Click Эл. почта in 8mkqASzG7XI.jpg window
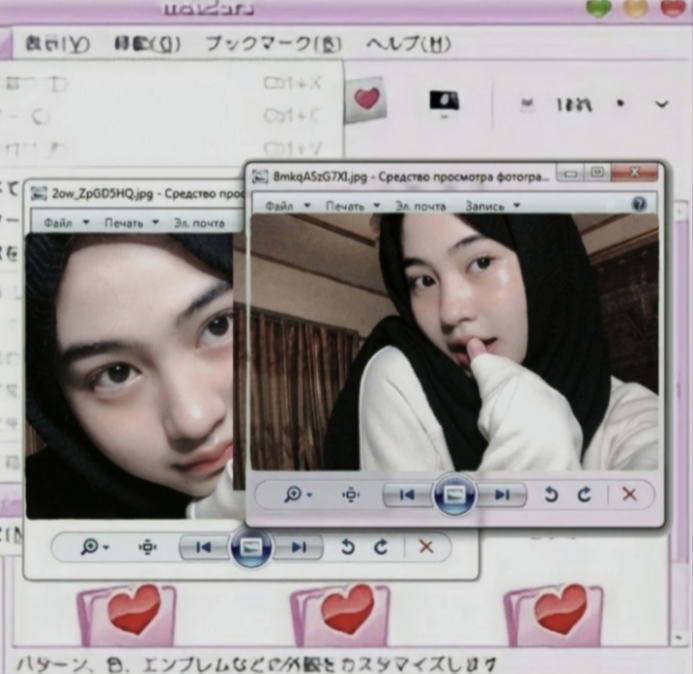The width and height of the screenshot is (693, 674). [420, 205]
